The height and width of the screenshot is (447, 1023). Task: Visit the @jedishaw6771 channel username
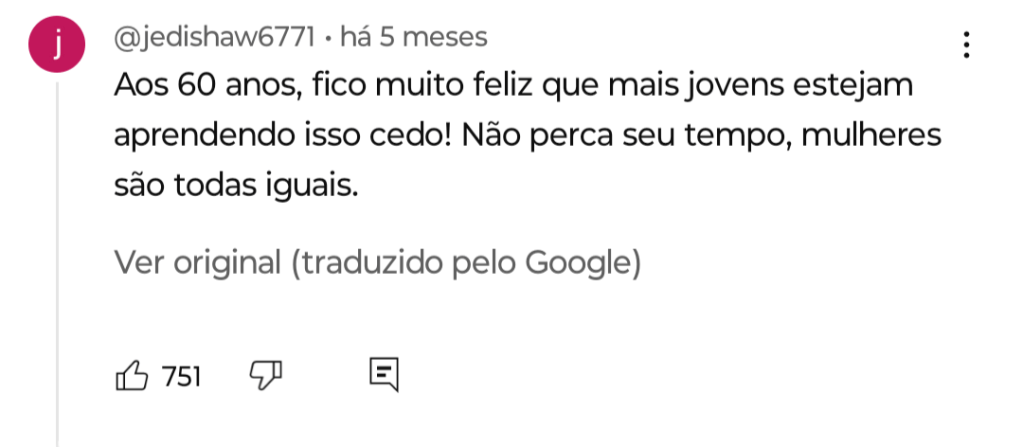[x=215, y=38]
